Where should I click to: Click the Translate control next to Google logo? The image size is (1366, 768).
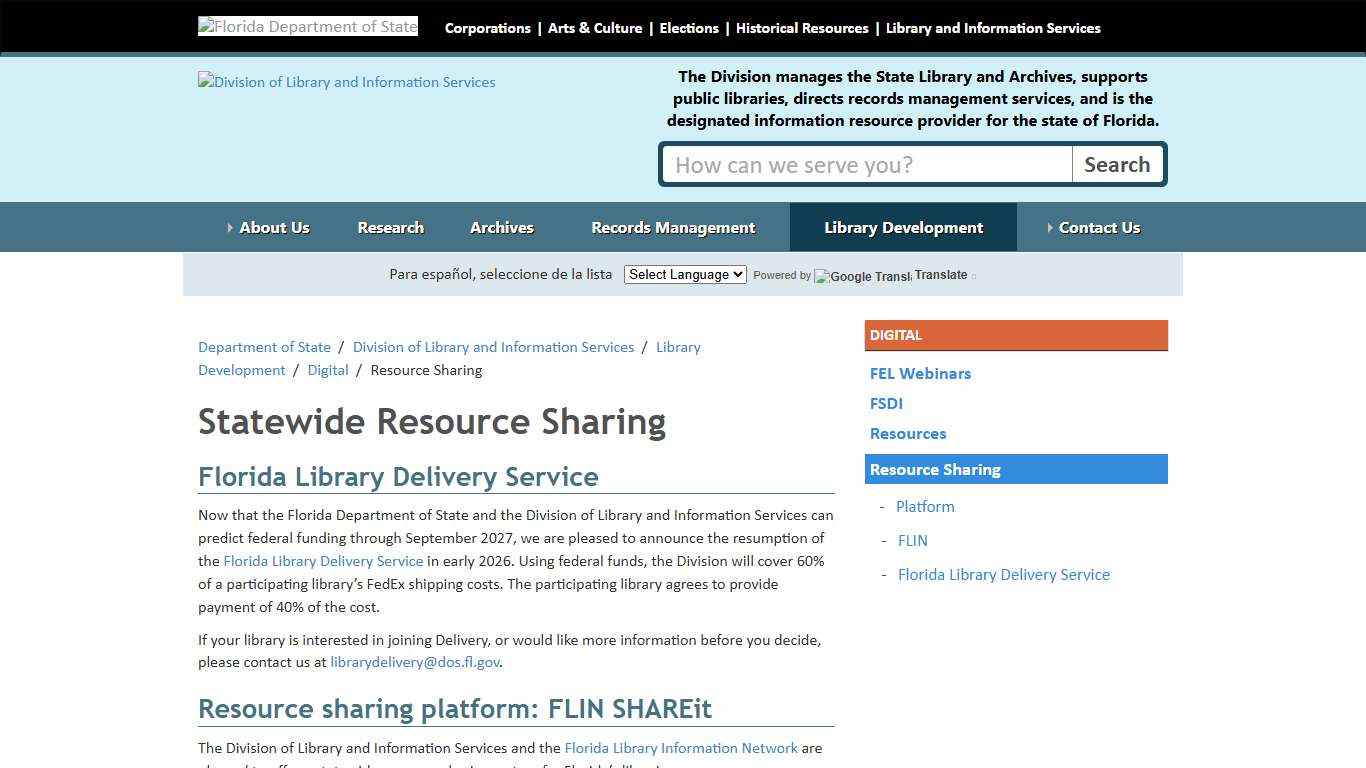point(941,274)
